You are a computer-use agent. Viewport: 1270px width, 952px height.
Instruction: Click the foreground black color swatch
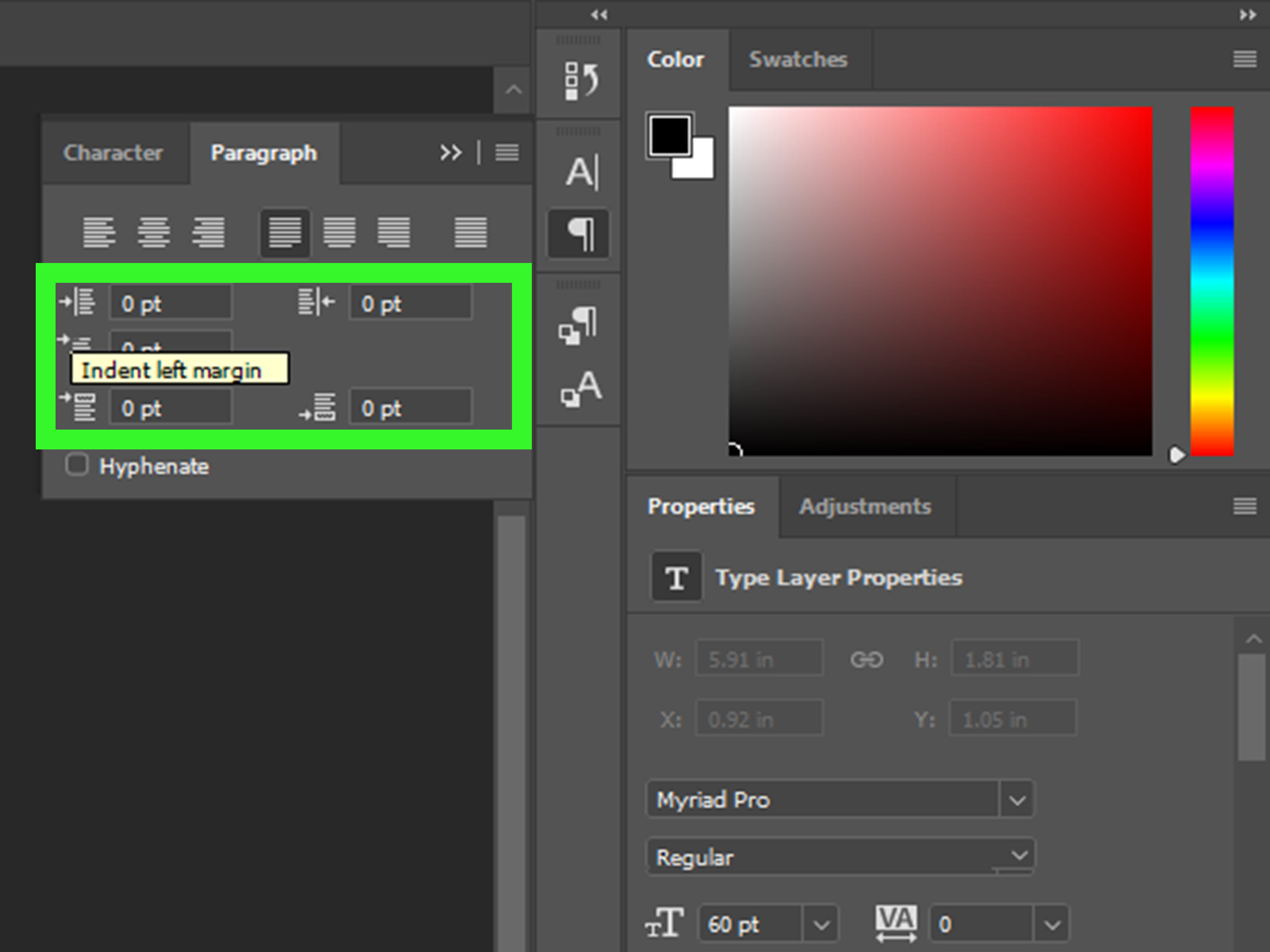tap(670, 135)
